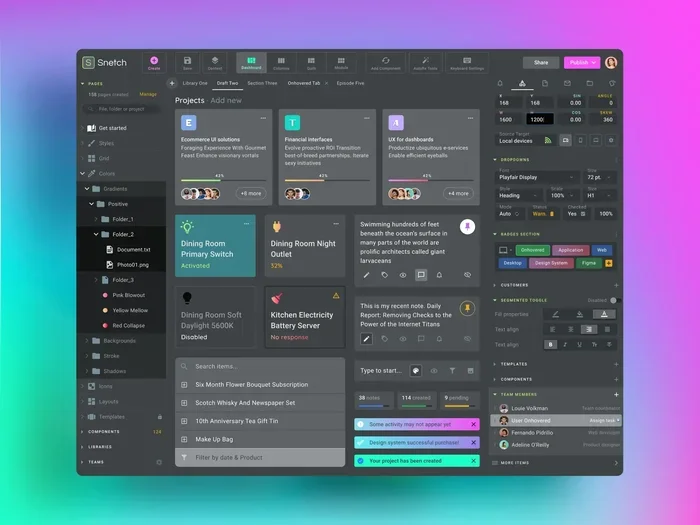
Task: Open Keyboard Settings in the toolbar
Action: pos(467,63)
